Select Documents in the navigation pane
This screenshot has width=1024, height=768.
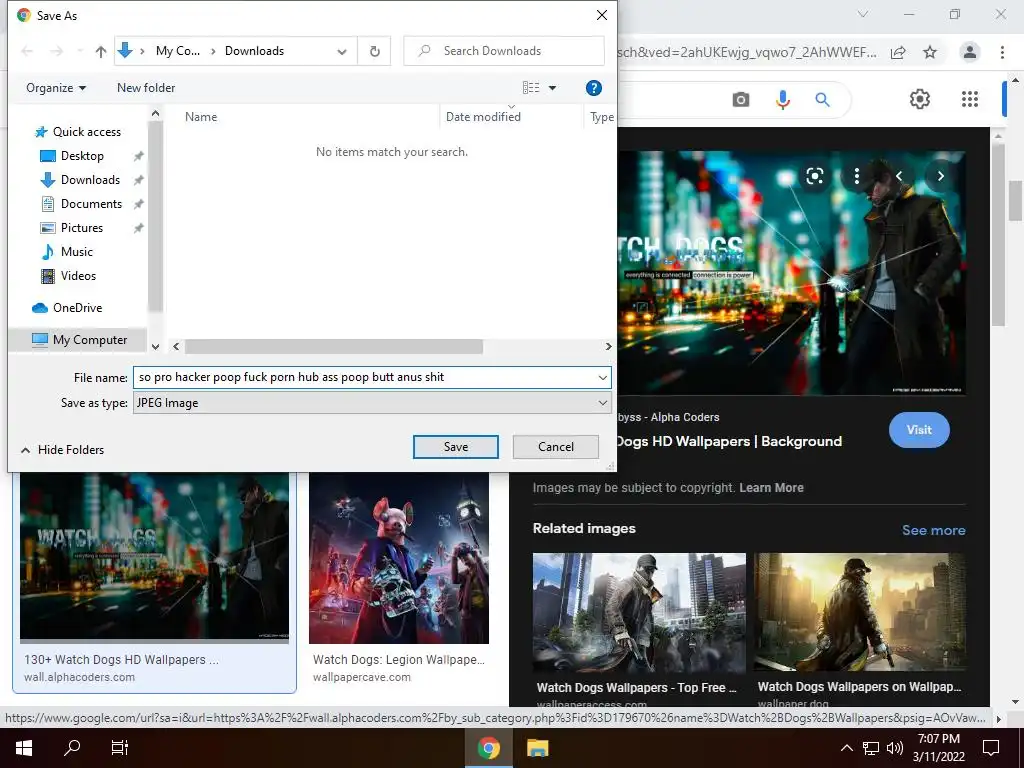tap(91, 204)
